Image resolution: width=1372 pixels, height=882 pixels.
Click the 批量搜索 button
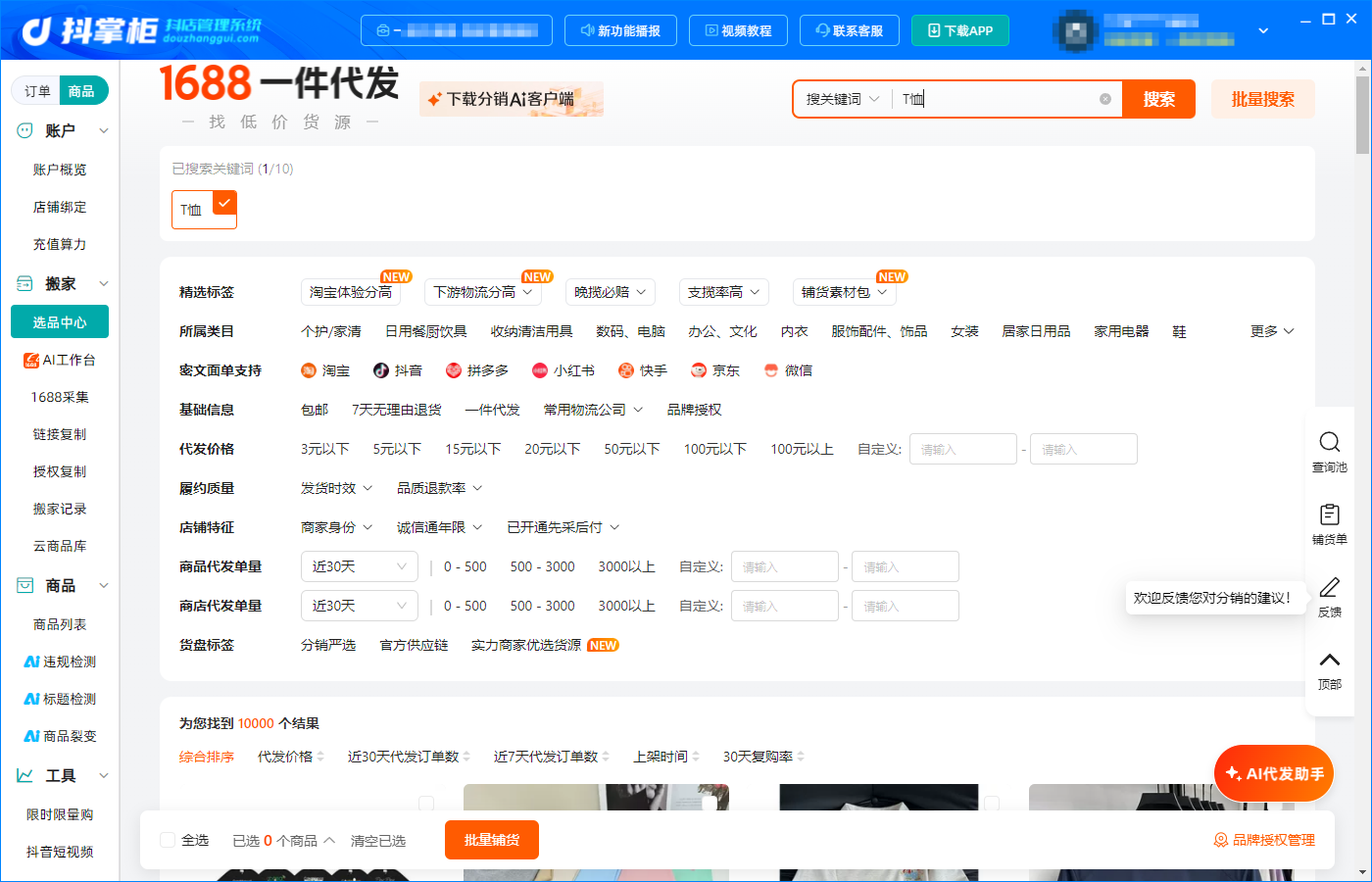click(x=1263, y=99)
